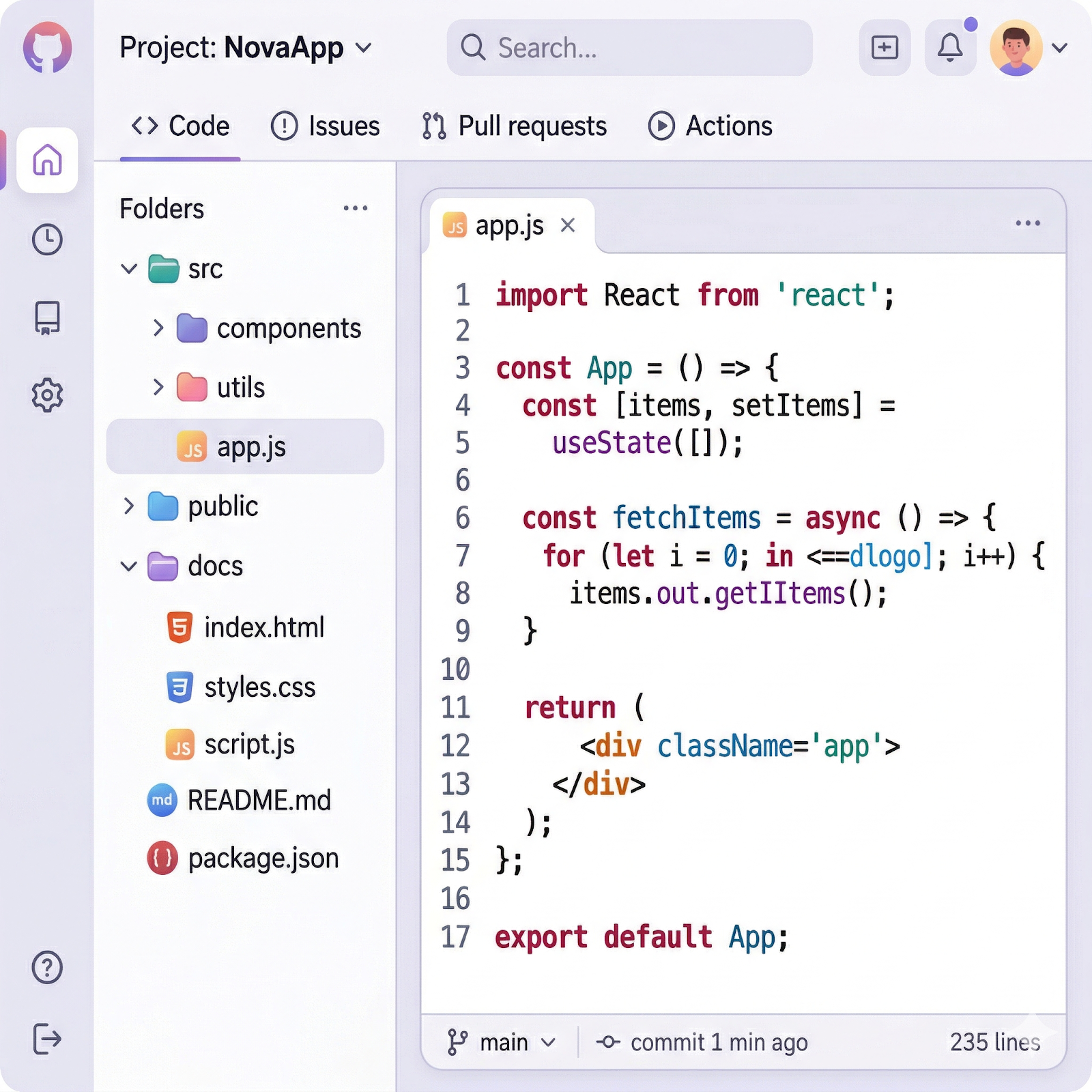
Task: Click the GitHub logo icon
Action: pos(47,47)
